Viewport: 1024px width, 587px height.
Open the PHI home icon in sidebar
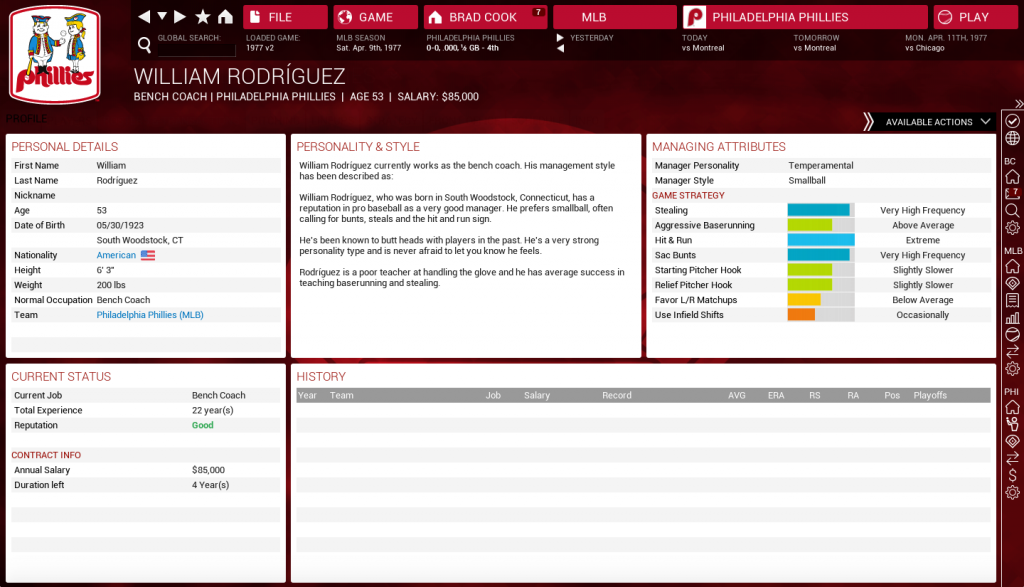tap(1012, 407)
